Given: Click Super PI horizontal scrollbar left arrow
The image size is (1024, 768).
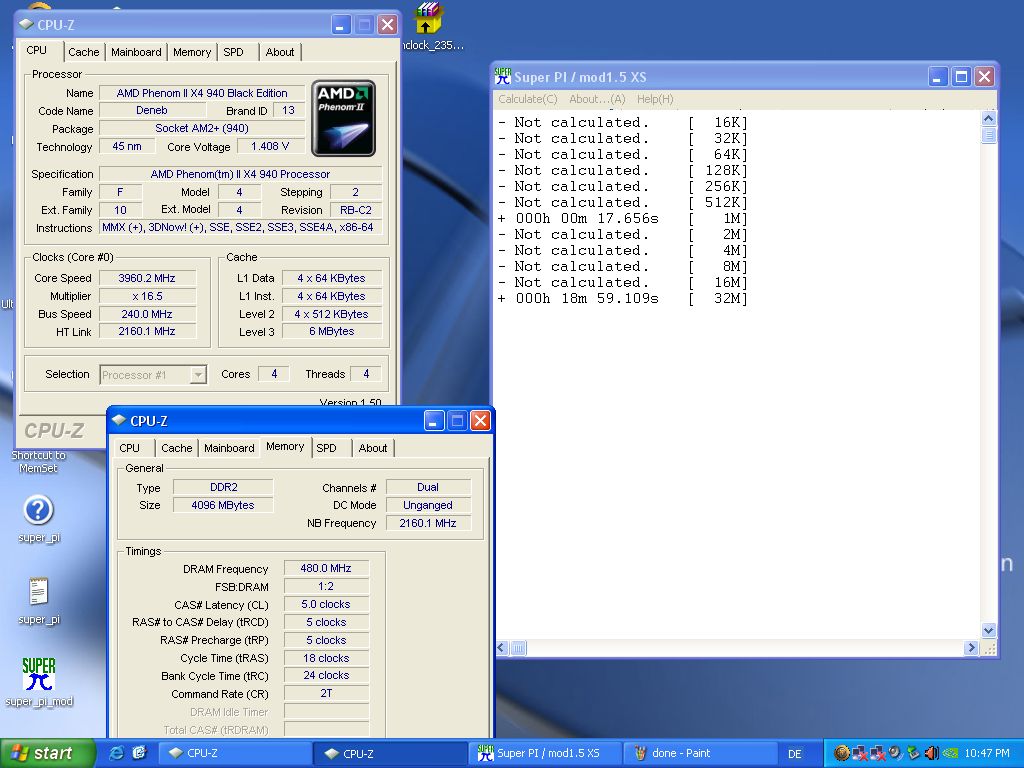Looking at the screenshot, I should point(502,648).
